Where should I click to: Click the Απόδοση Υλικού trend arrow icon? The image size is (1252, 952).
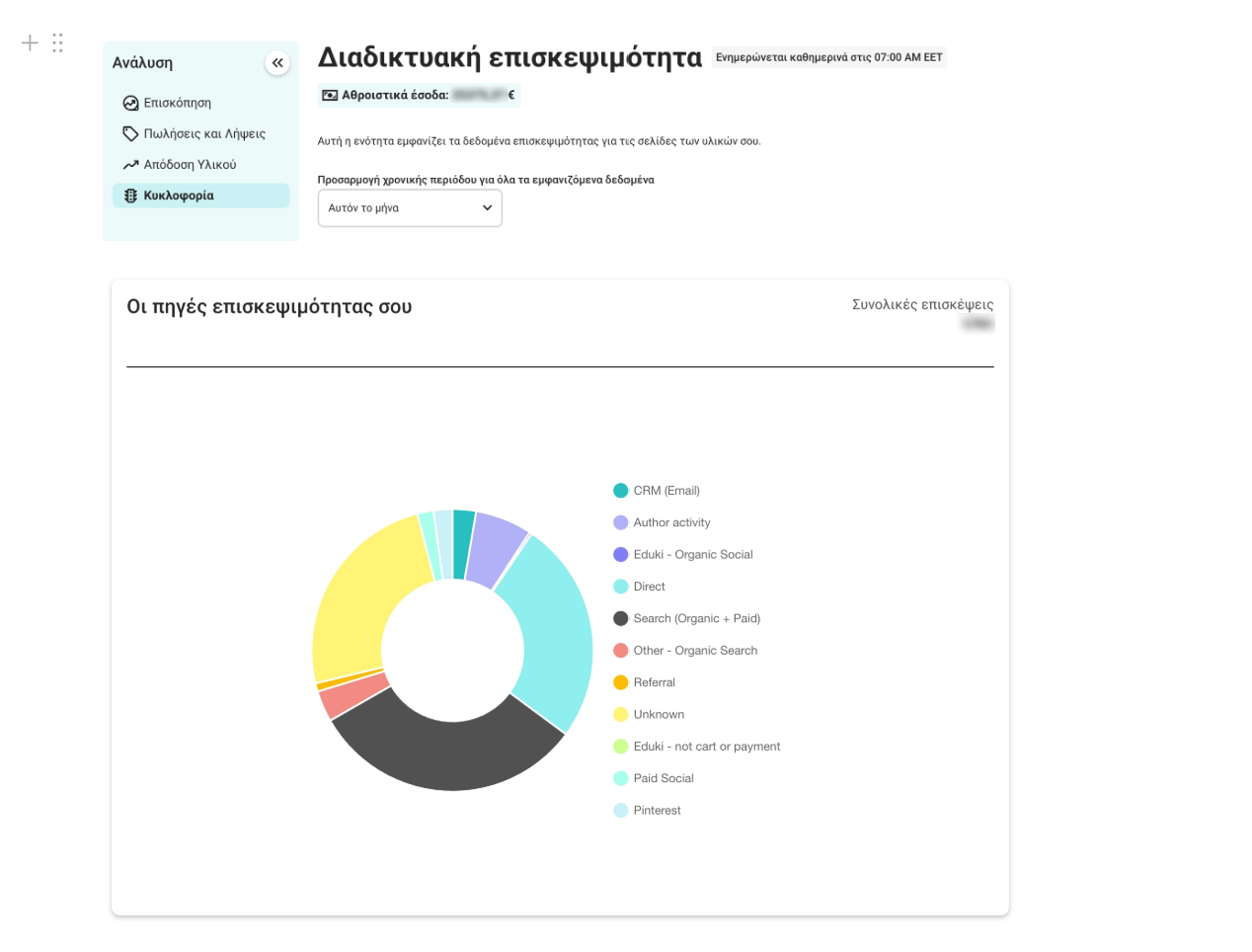(130, 165)
